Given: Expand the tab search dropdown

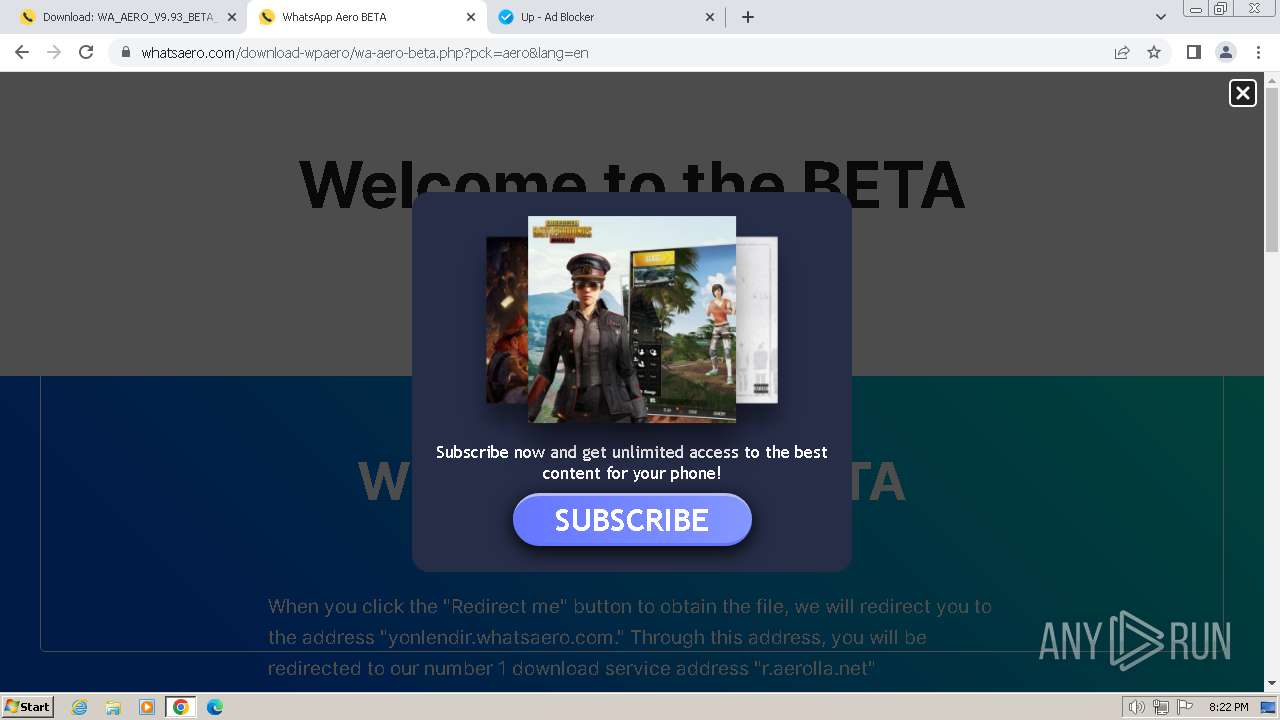Looking at the screenshot, I should (x=1160, y=17).
